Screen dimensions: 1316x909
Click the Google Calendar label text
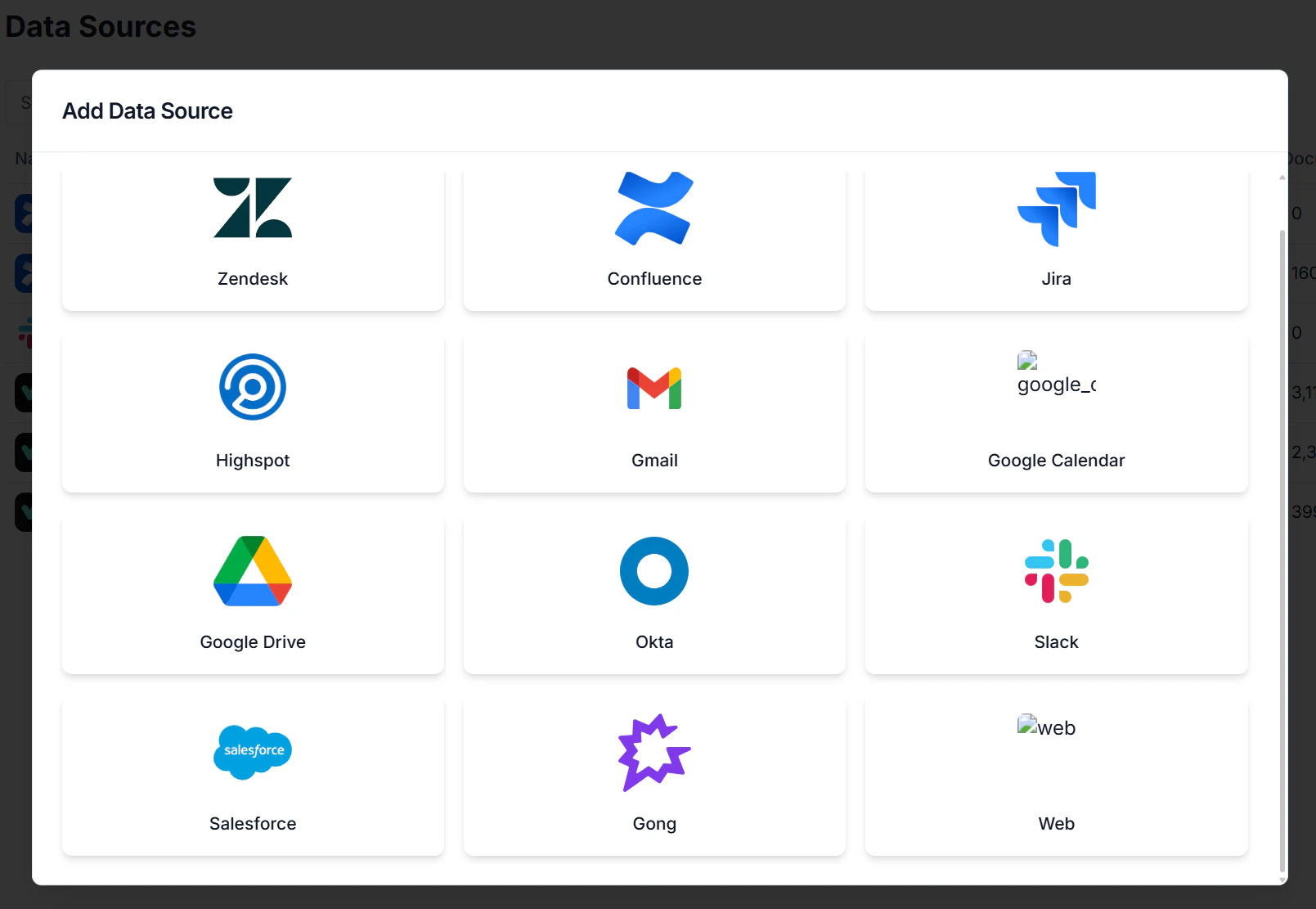[x=1057, y=461]
